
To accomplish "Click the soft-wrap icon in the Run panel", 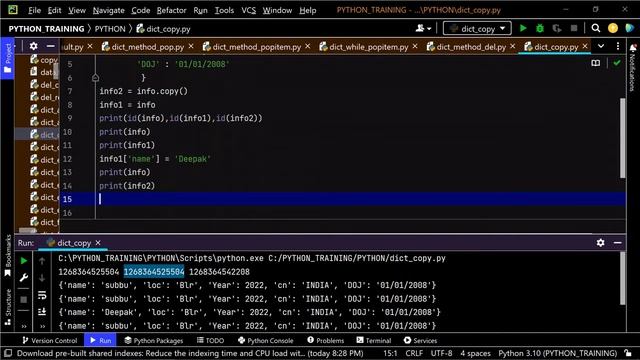I will tap(42, 295).
